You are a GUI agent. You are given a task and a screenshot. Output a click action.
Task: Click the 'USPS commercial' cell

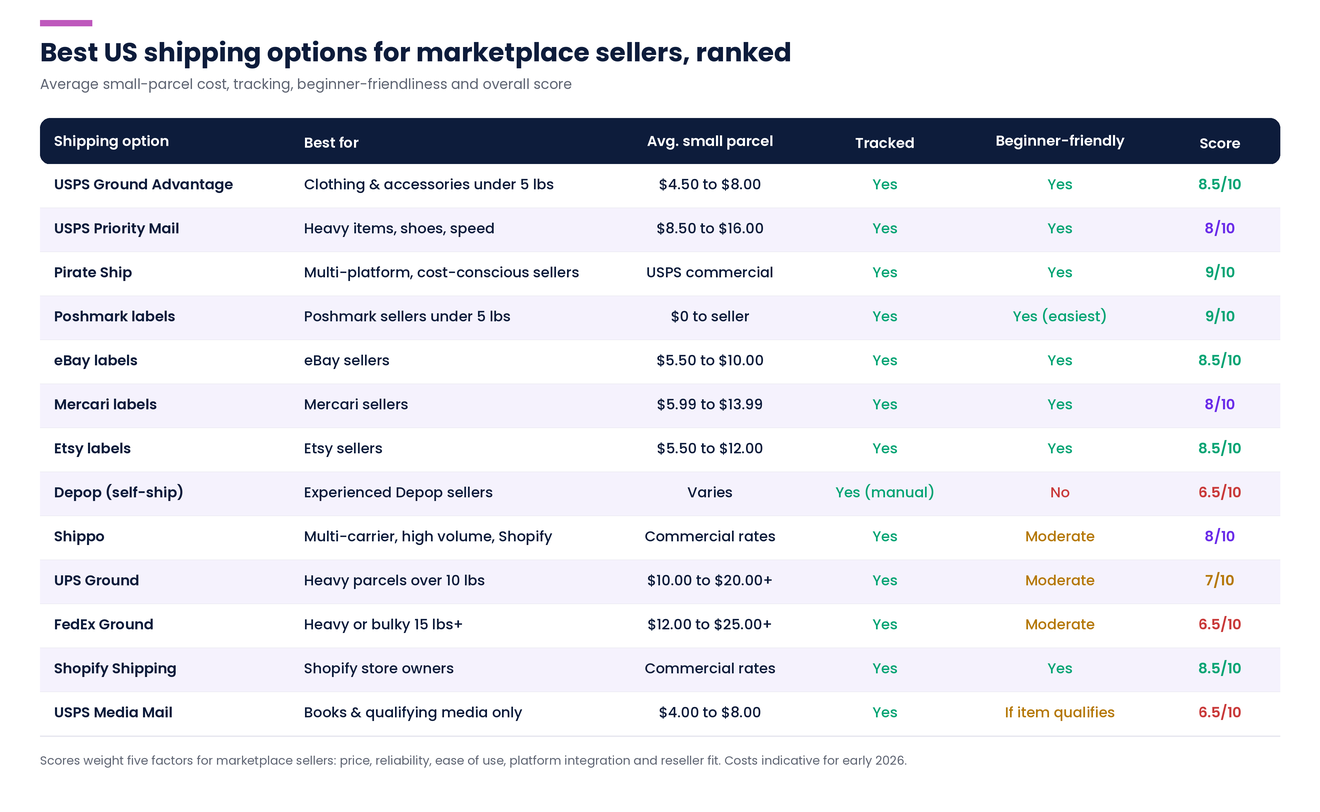(x=710, y=272)
